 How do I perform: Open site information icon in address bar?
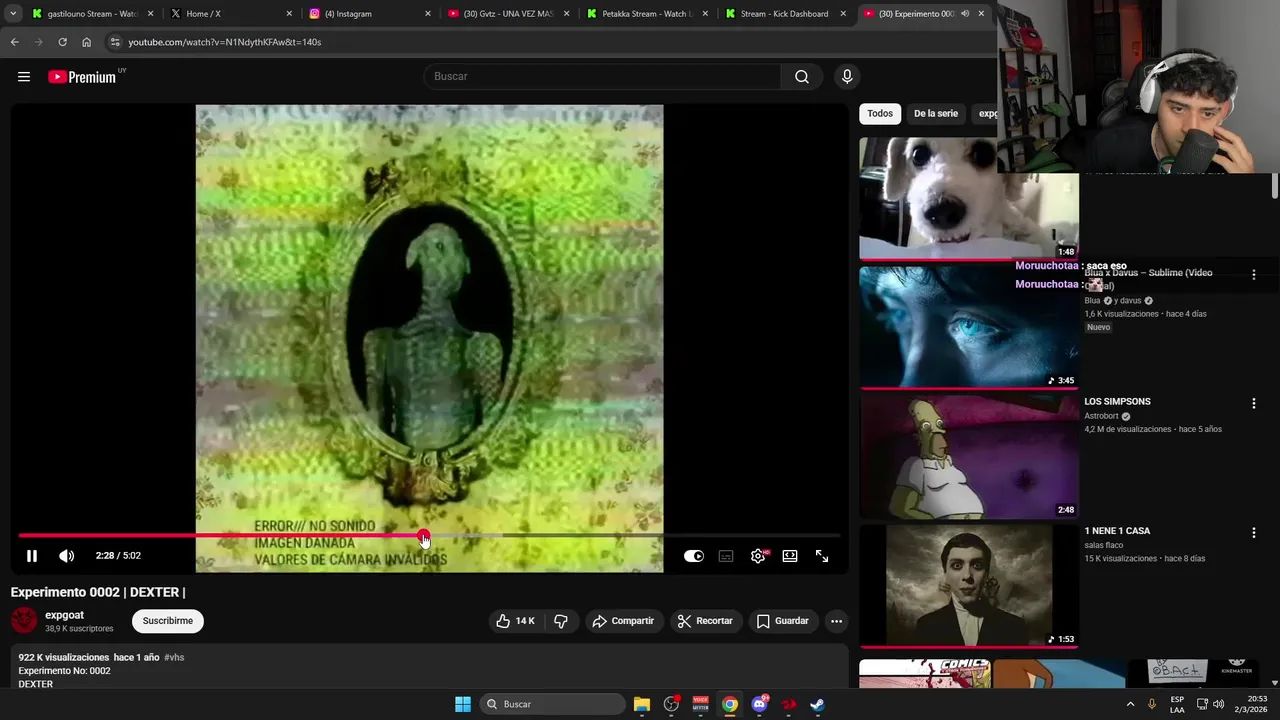click(x=114, y=42)
